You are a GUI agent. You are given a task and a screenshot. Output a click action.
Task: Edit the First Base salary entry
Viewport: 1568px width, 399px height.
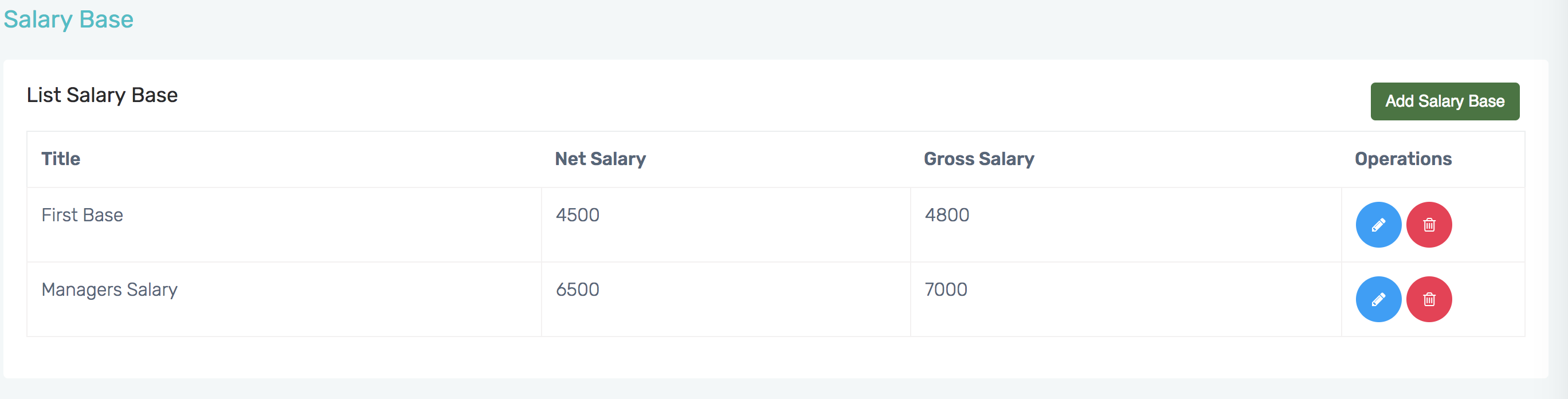(1378, 225)
